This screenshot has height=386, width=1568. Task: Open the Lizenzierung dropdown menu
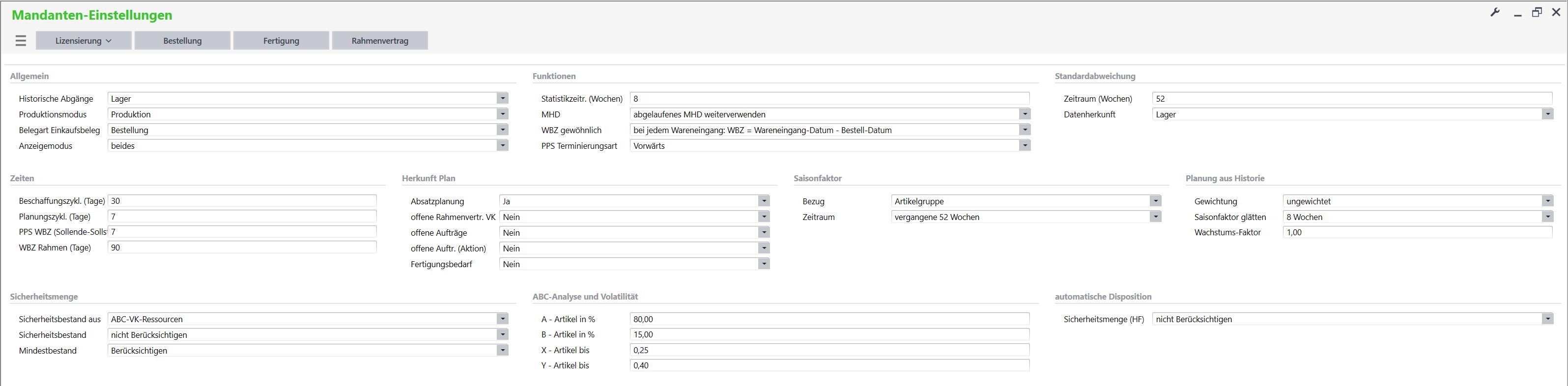[x=84, y=41]
